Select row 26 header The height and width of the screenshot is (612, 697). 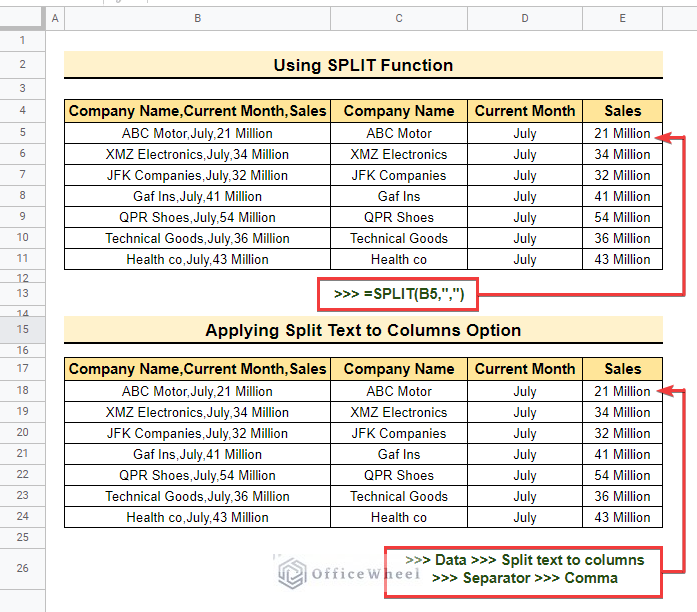(22, 568)
